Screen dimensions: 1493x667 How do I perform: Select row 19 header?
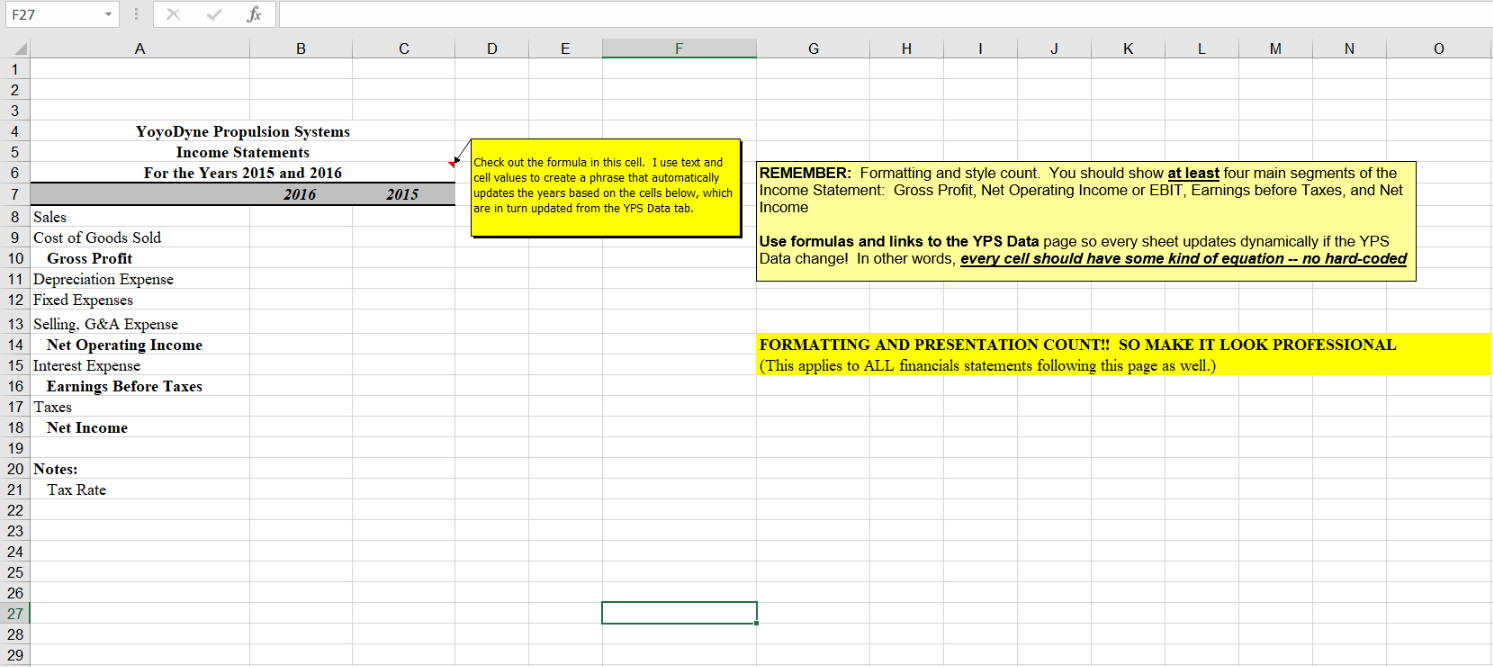[15, 448]
